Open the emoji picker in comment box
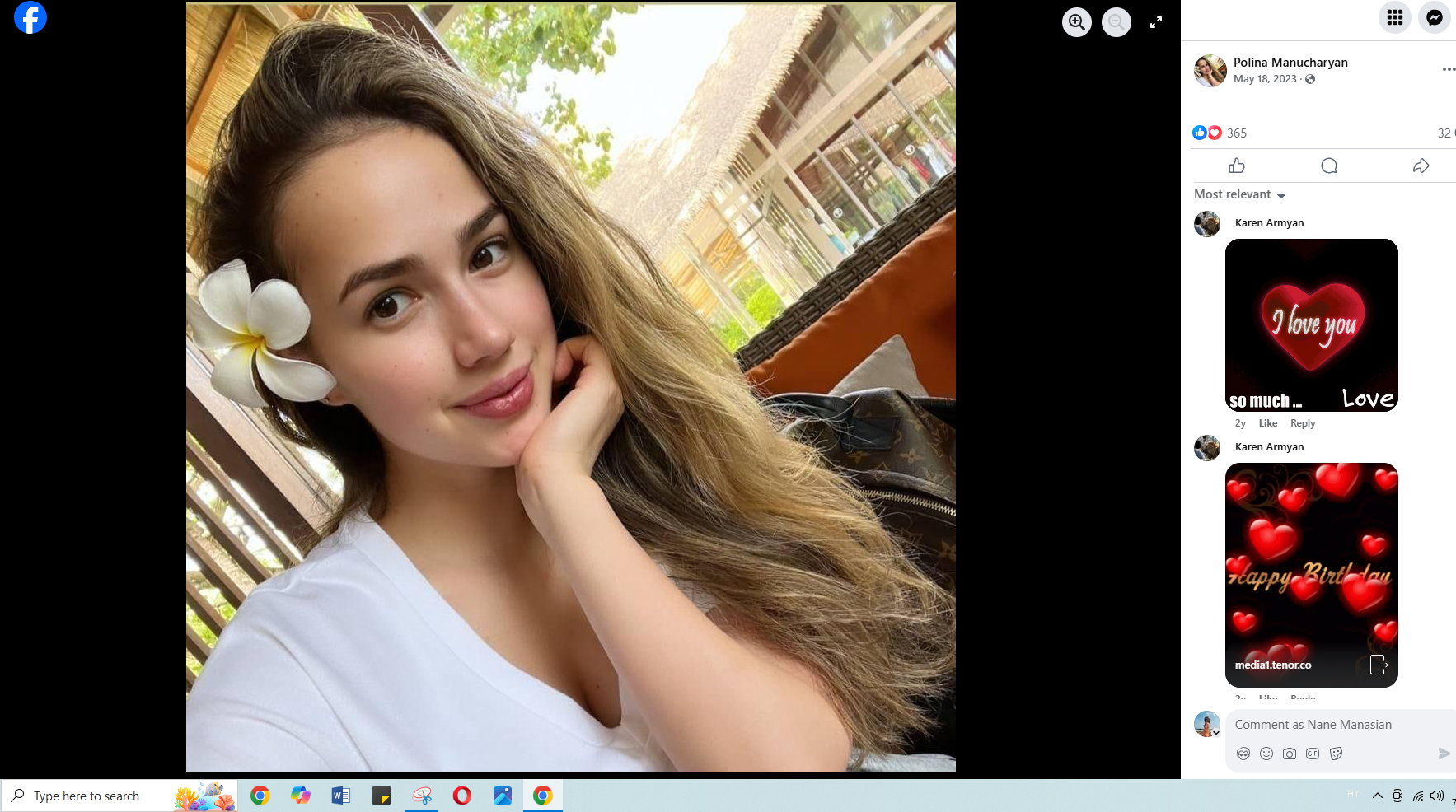 1266,754
